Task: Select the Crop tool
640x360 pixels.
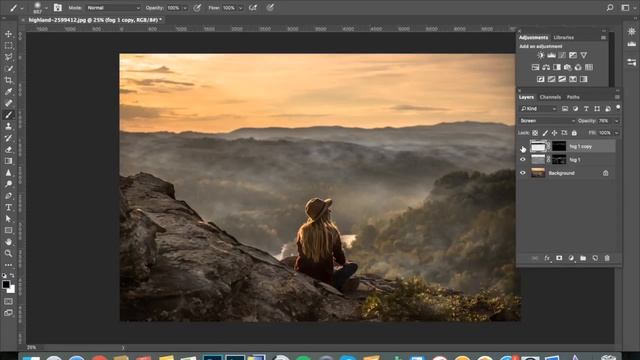Action: tap(8, 80)
